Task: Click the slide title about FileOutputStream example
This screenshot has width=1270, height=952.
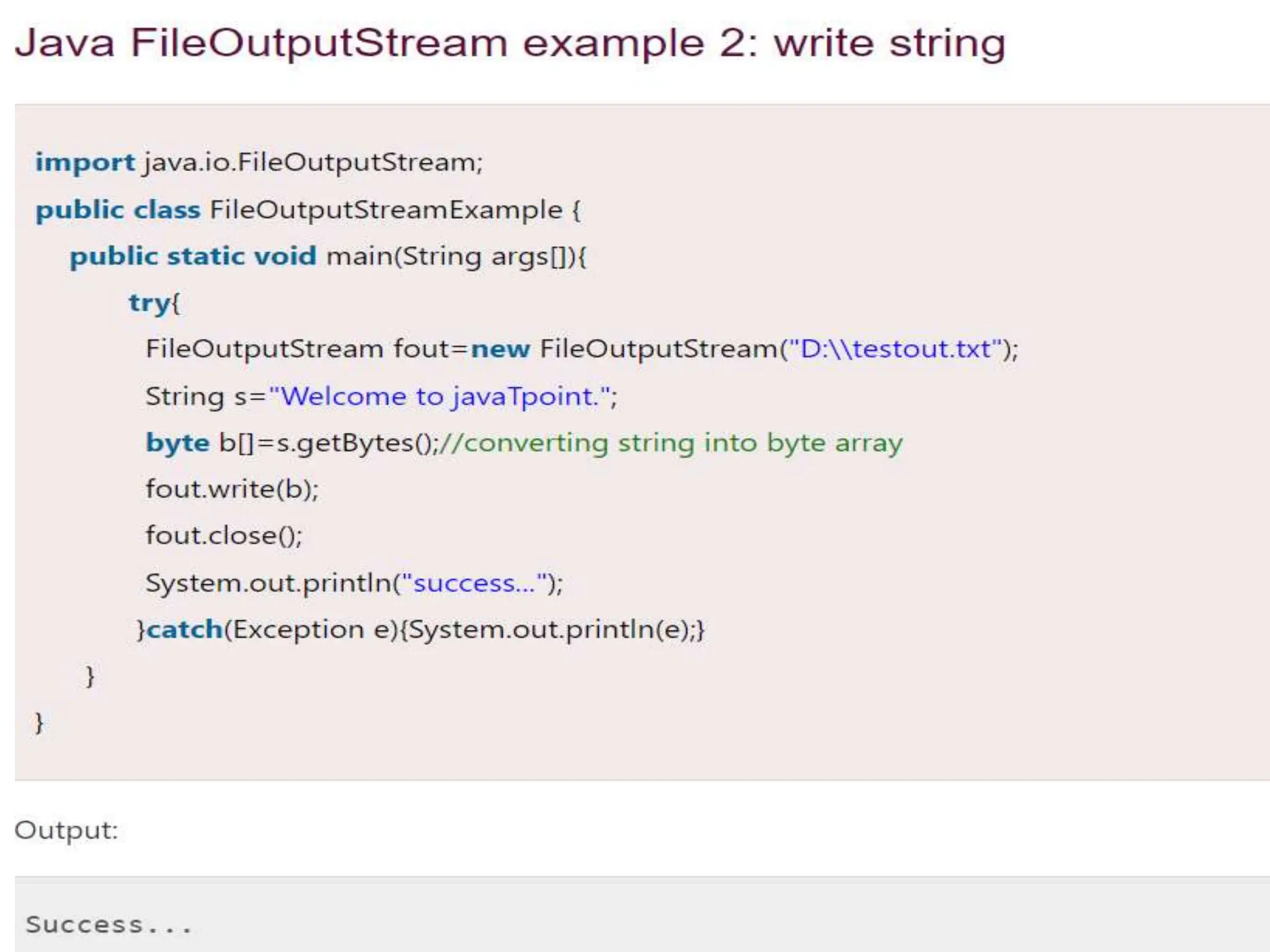Action: click(508, 43)
